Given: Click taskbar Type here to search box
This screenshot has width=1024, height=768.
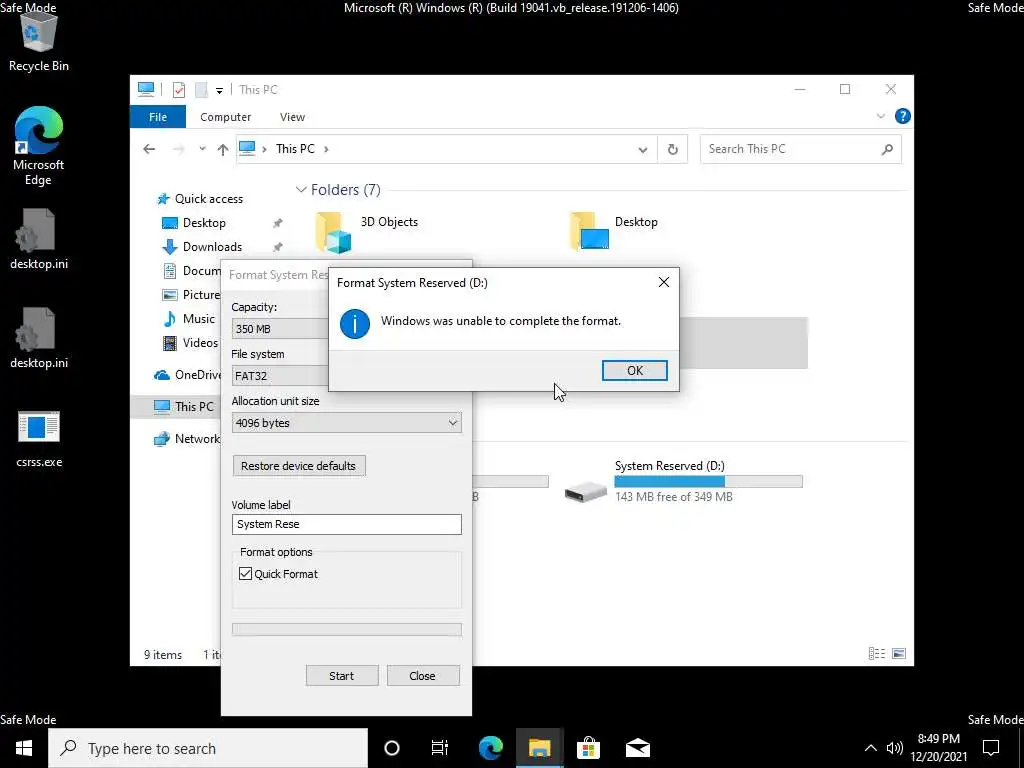Looking at the screenshot, I should [208, 748].
